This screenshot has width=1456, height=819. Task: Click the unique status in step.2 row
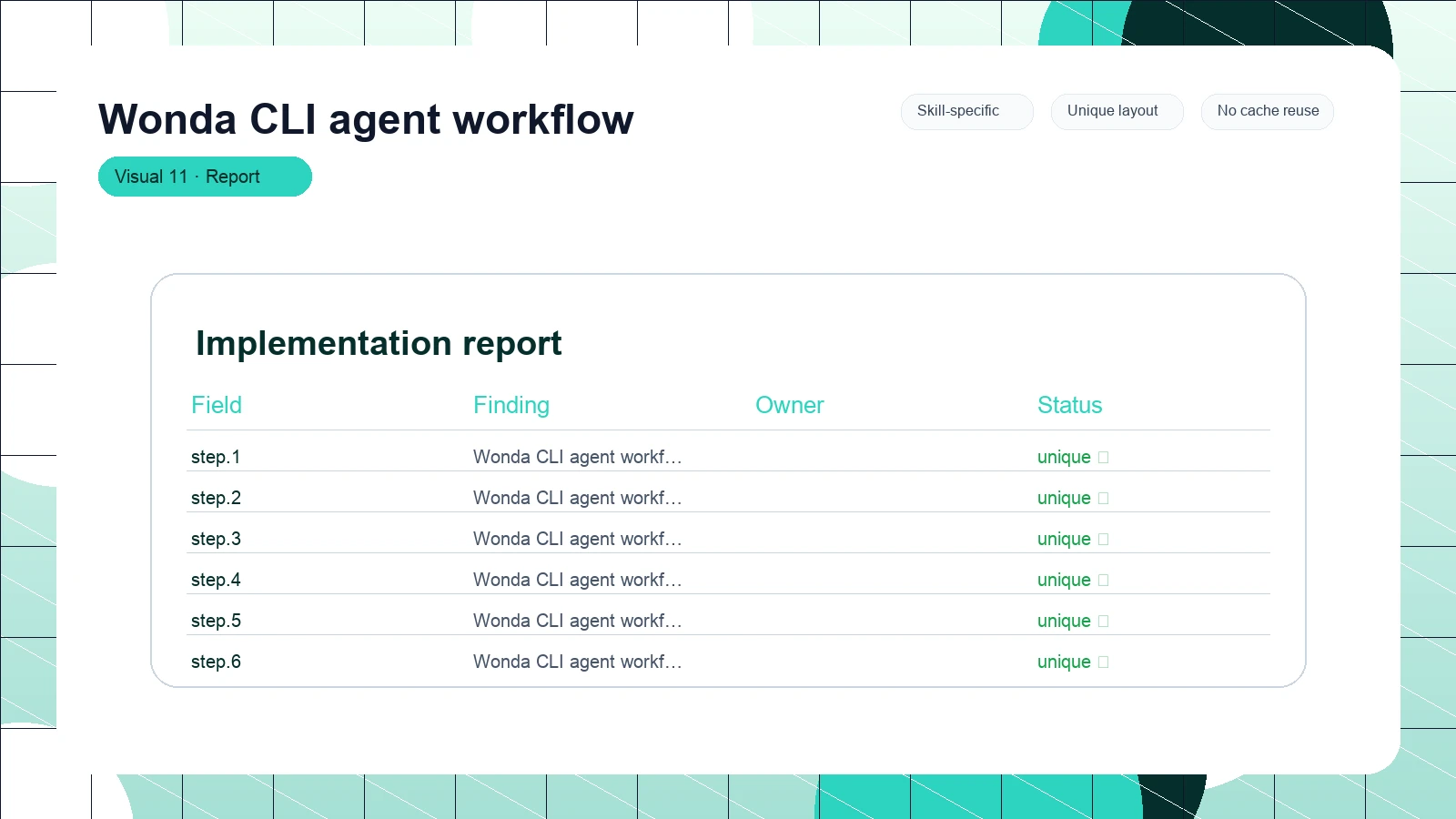pyautogui.click(x=1064, y=498)
